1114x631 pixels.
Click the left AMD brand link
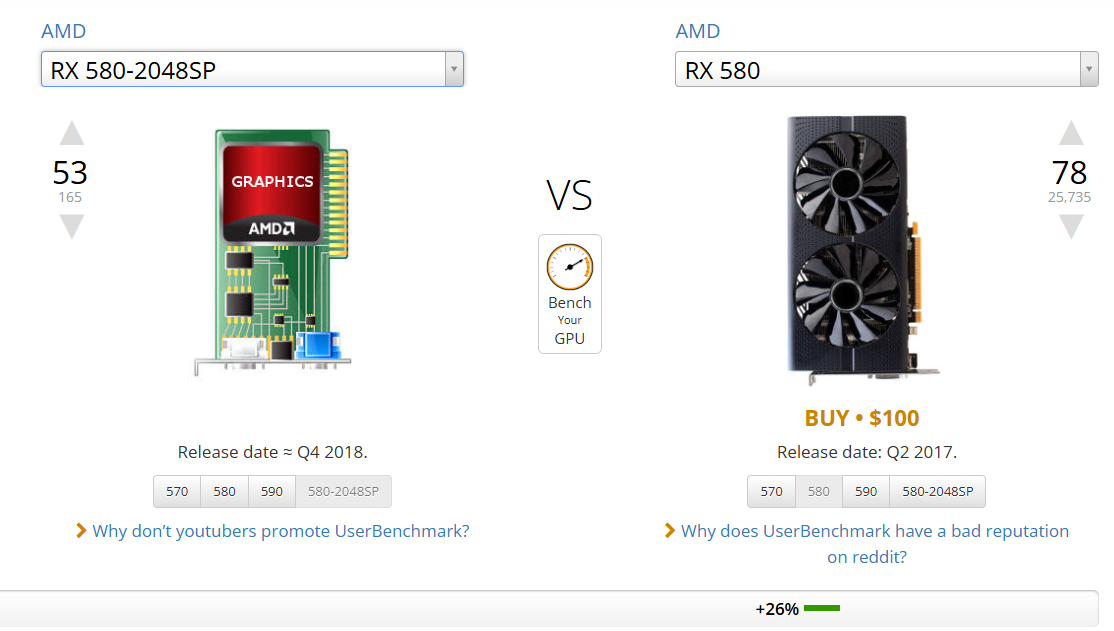pyautogui.click(x=63, y=31)
